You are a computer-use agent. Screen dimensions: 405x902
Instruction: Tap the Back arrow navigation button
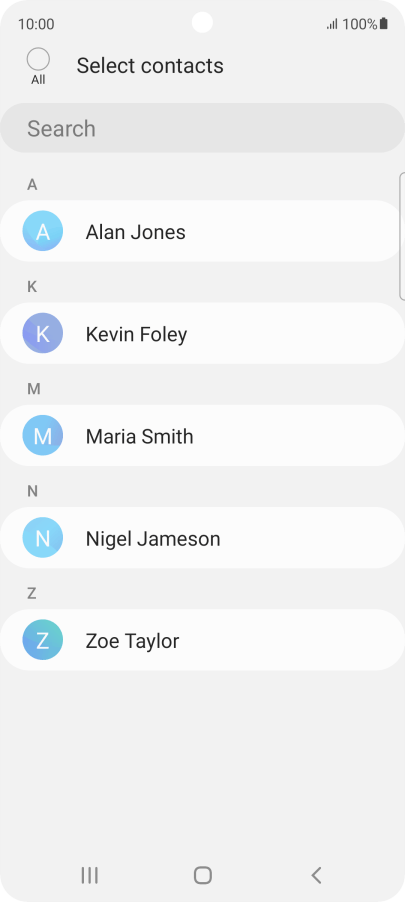click(316, 875)
